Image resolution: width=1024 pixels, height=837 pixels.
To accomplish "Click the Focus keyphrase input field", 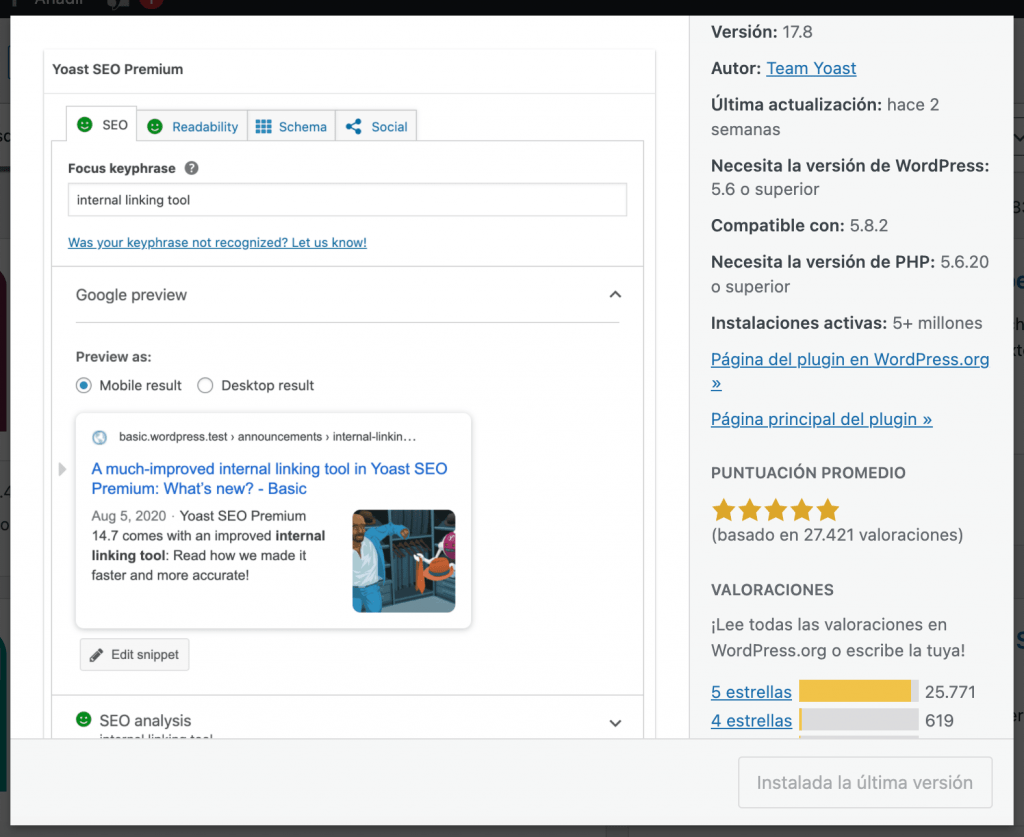I will pos(347,200).
